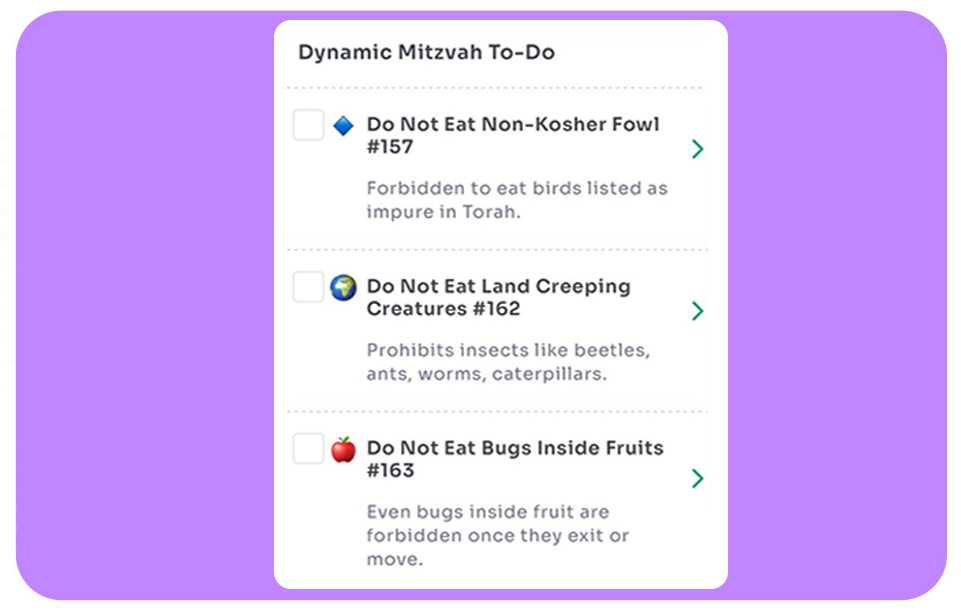961x612 pixels.
Task: Click the blue diamond icon beside Non-Kosher Fowl
Action: (343, 126)
